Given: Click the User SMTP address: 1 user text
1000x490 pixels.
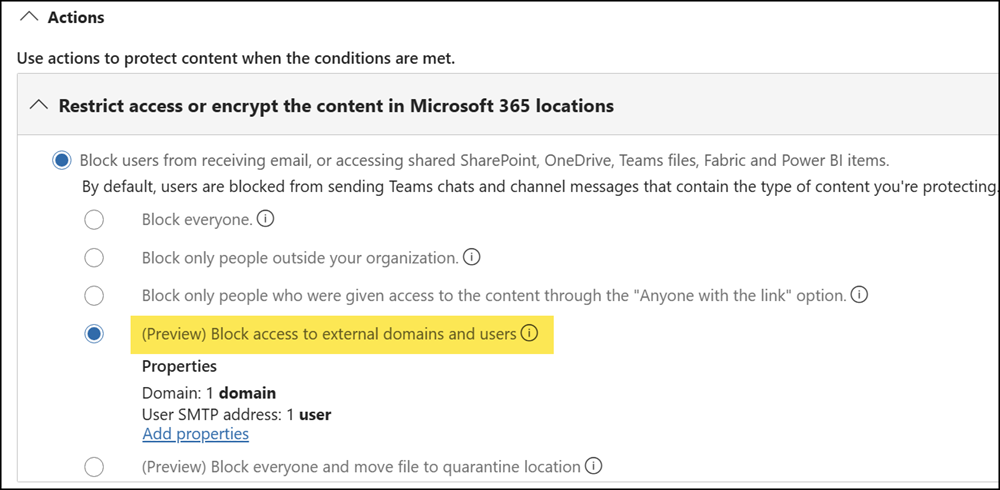Looking at the screenshot, I should coord(237,414).
